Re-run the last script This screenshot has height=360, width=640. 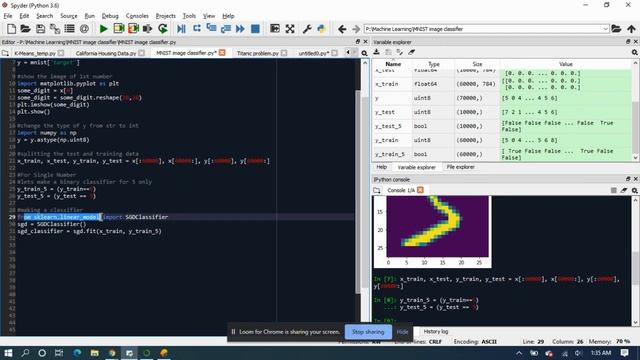163,29
